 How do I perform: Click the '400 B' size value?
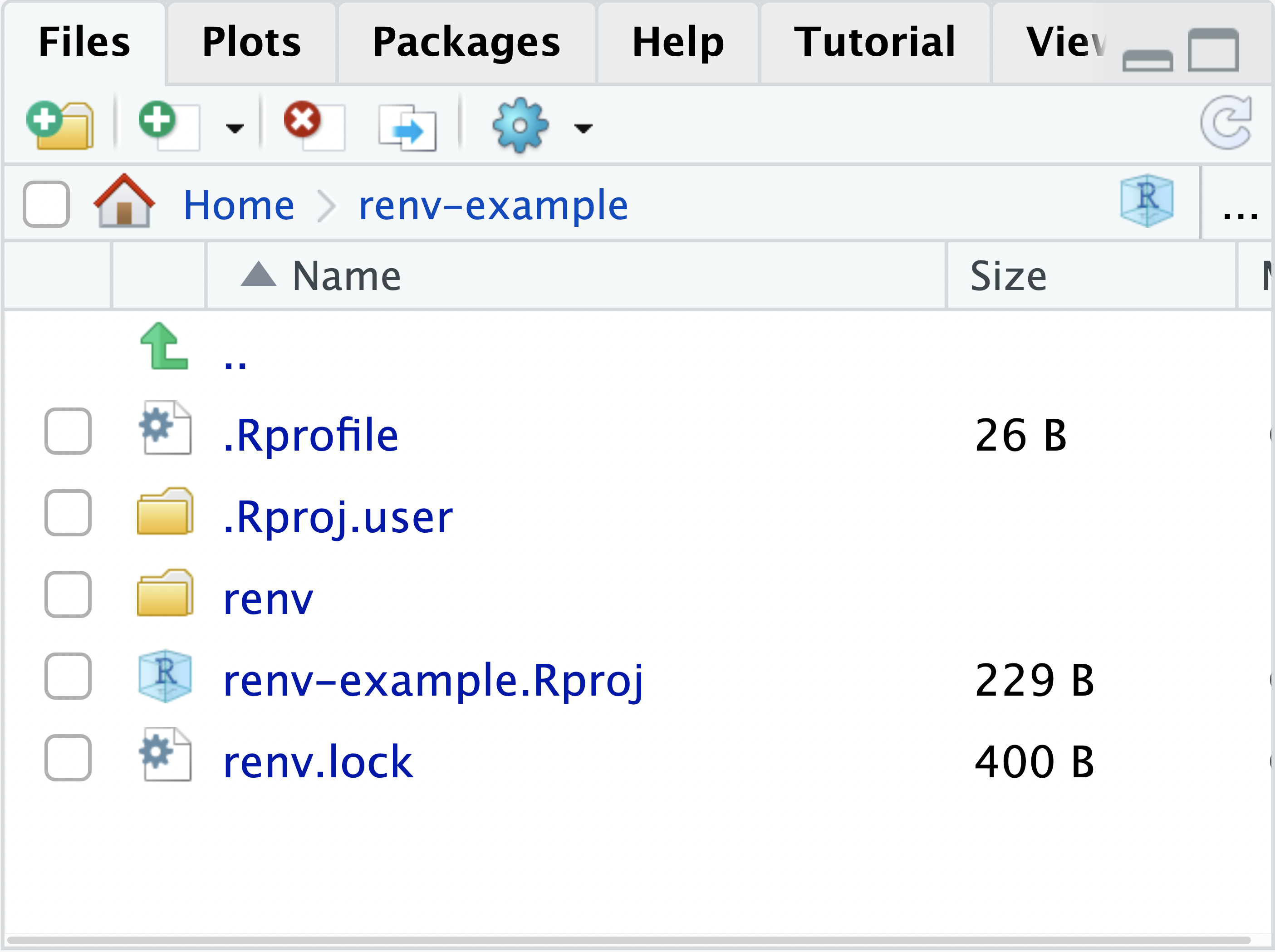point(1034,762)
